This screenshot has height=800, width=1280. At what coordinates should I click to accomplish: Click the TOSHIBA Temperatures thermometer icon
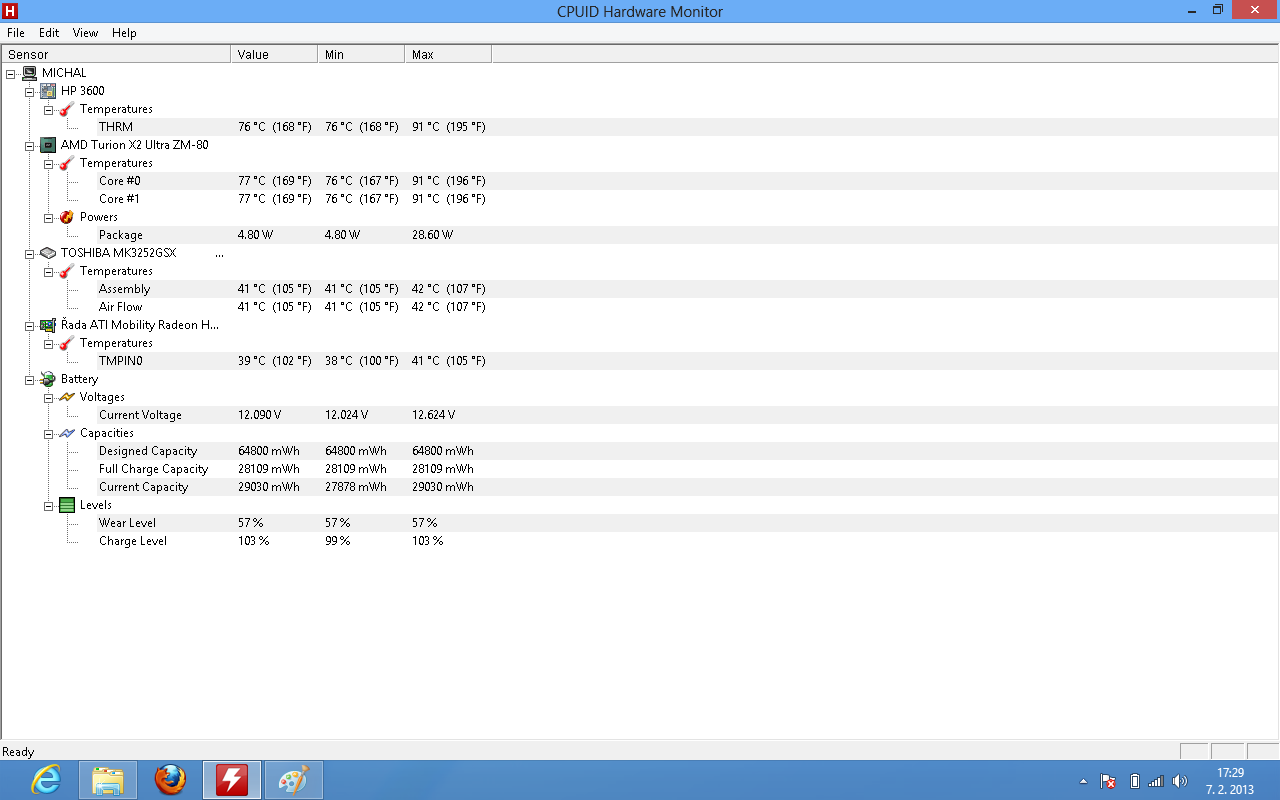(67, 271)
